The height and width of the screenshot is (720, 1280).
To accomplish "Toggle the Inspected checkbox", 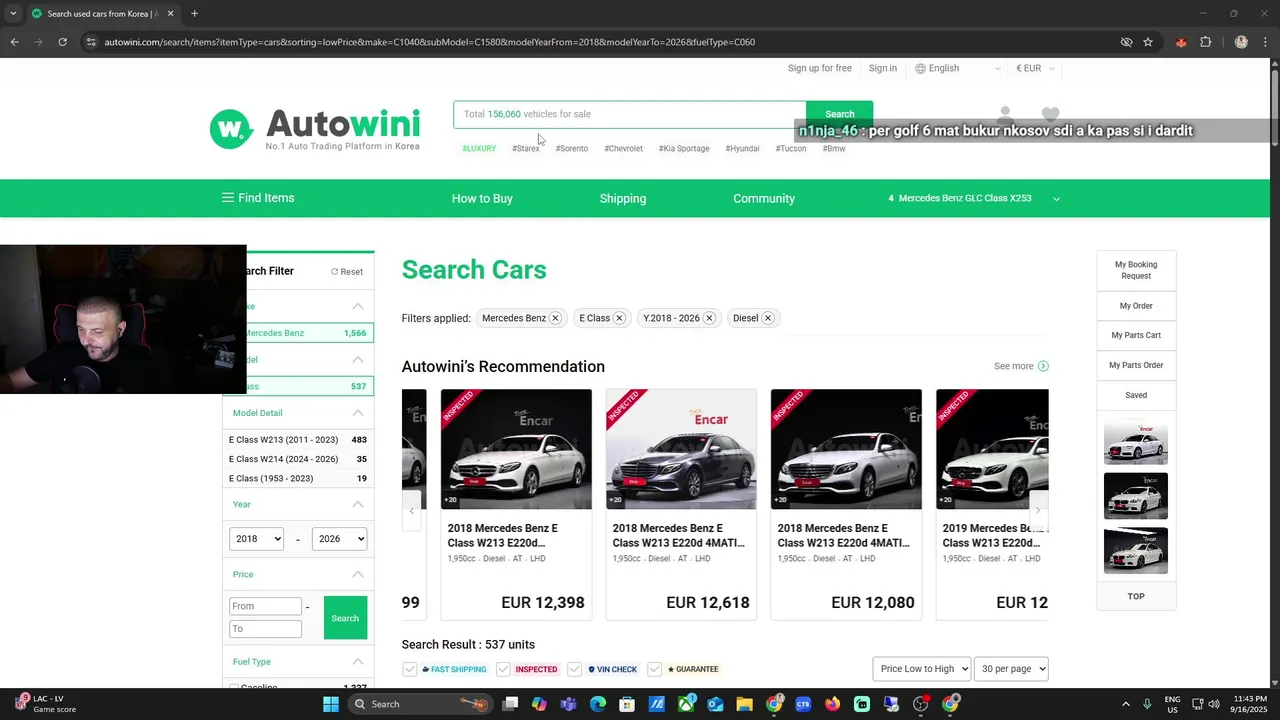I will pyautogui.click(x=503, y=669).
